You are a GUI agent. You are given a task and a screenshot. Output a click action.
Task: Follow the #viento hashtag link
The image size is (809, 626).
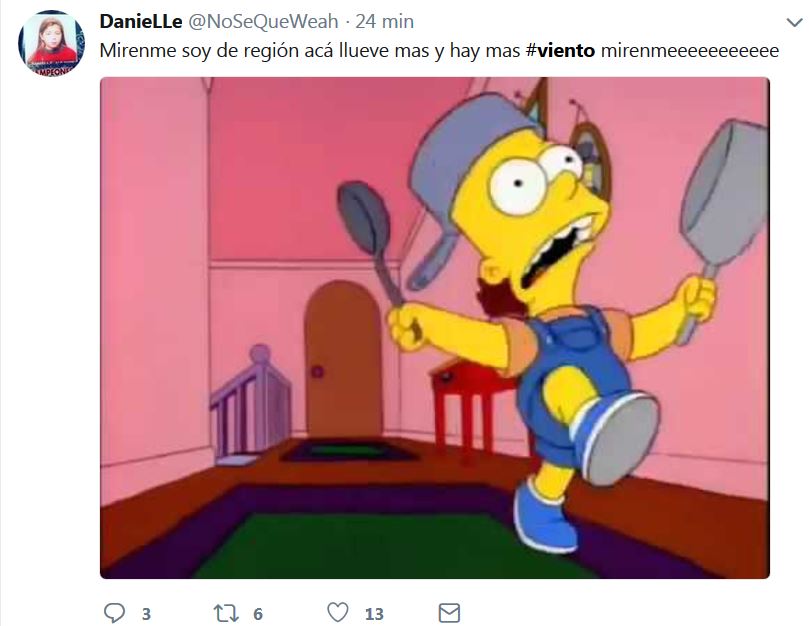[x=560, y=51]
